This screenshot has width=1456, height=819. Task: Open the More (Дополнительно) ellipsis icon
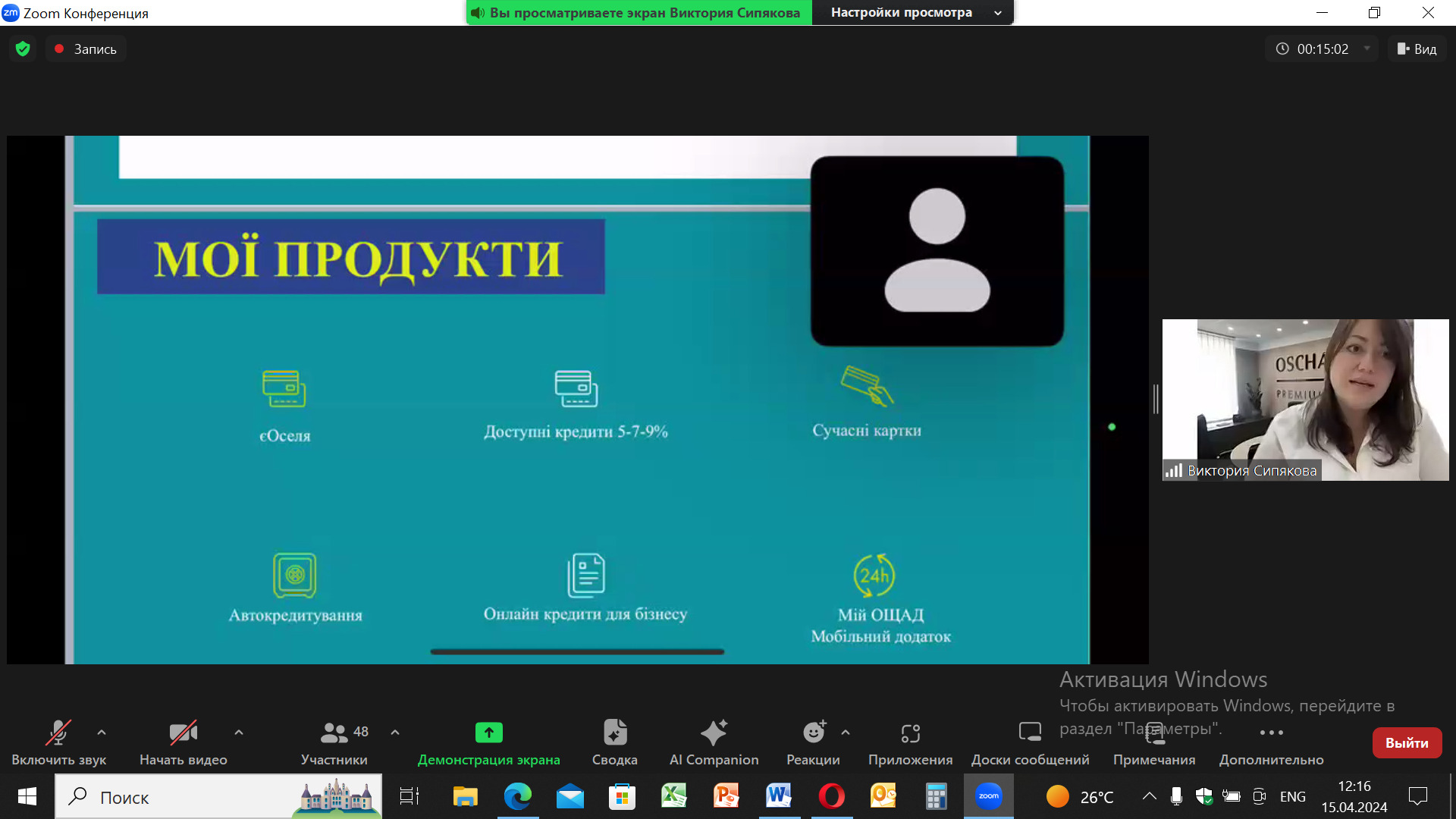pos(1271,733)
